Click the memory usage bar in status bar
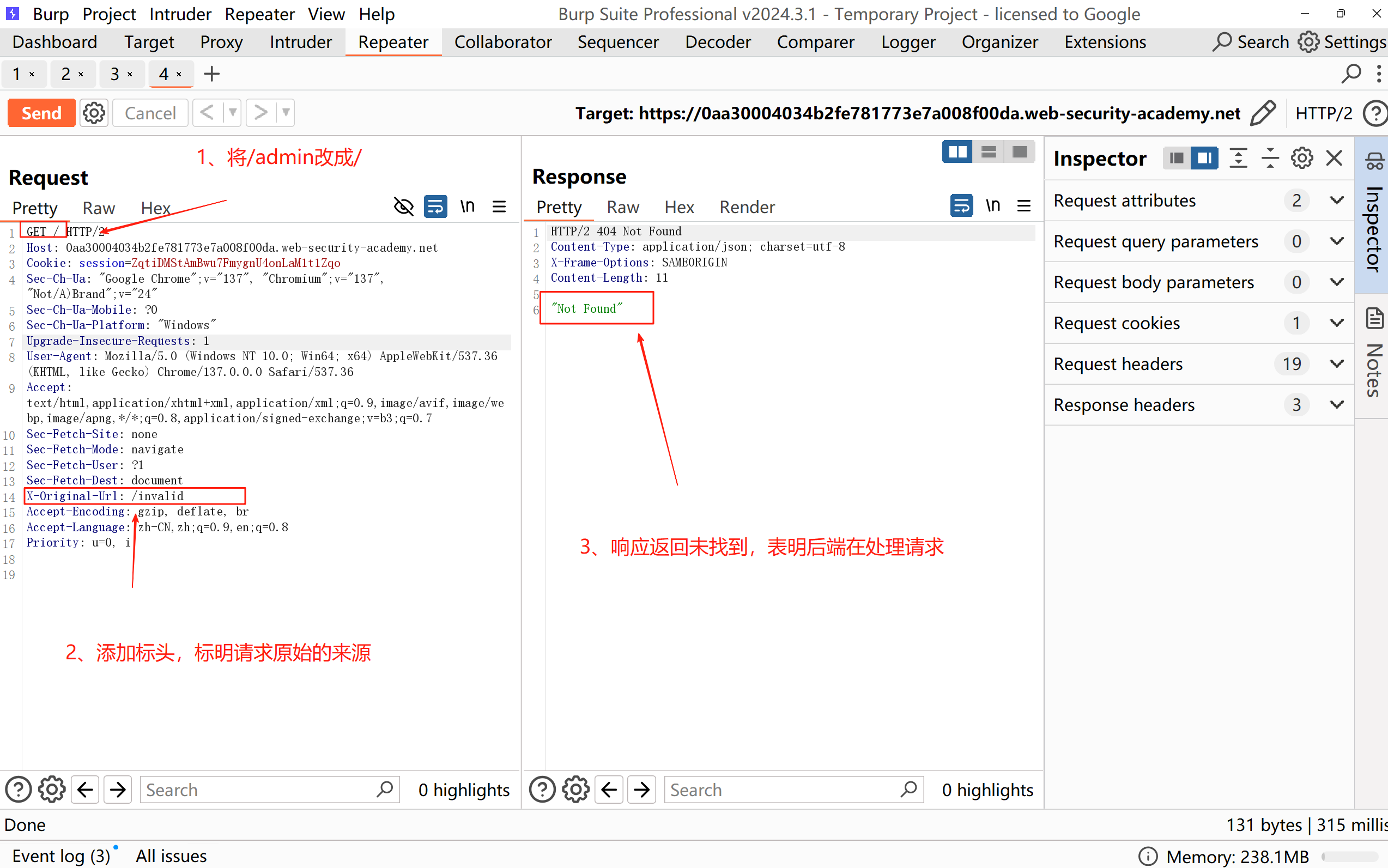Viewport: 1388px width, 868px height. coord(1349,857)
